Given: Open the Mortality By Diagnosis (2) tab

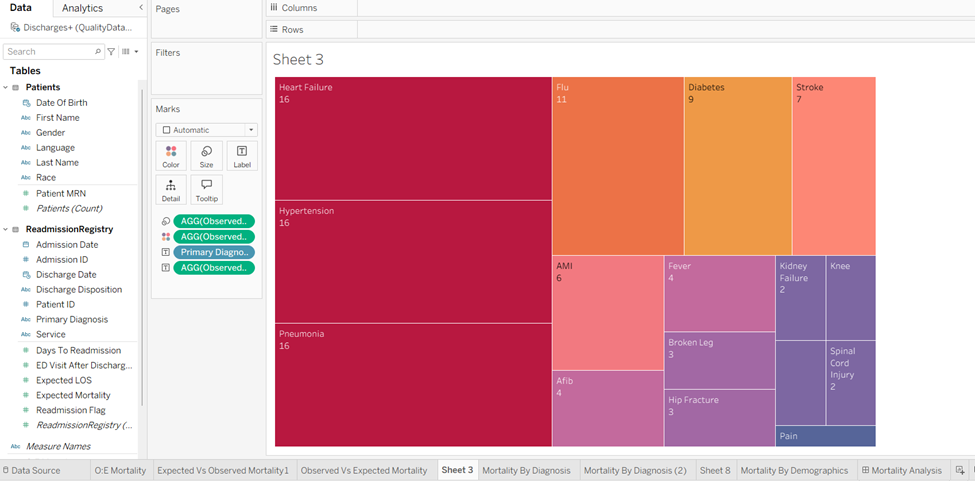Looking at the screenshot, I should click(635, 470).
